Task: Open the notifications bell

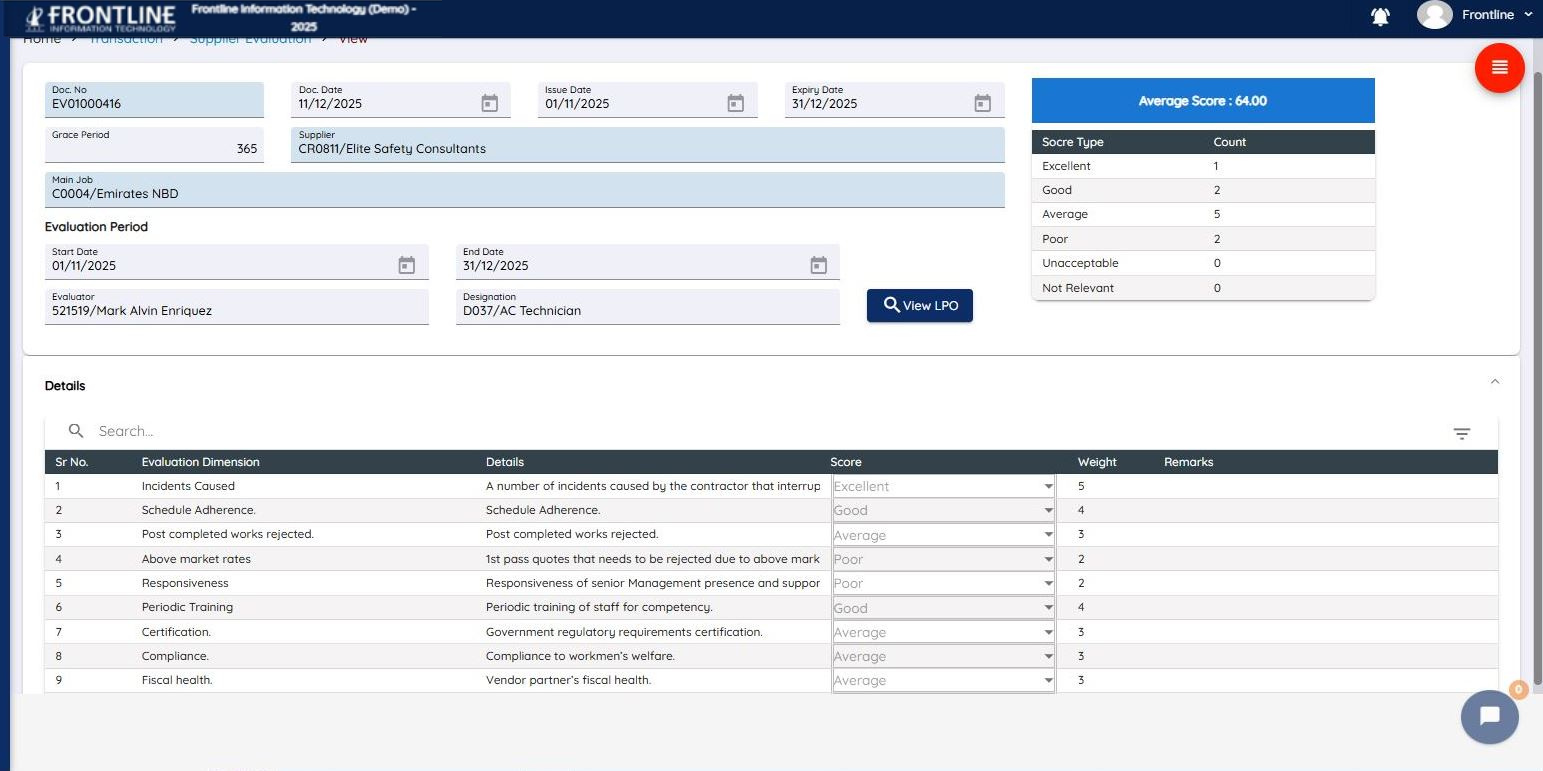Action: [x=1380, y=16]
